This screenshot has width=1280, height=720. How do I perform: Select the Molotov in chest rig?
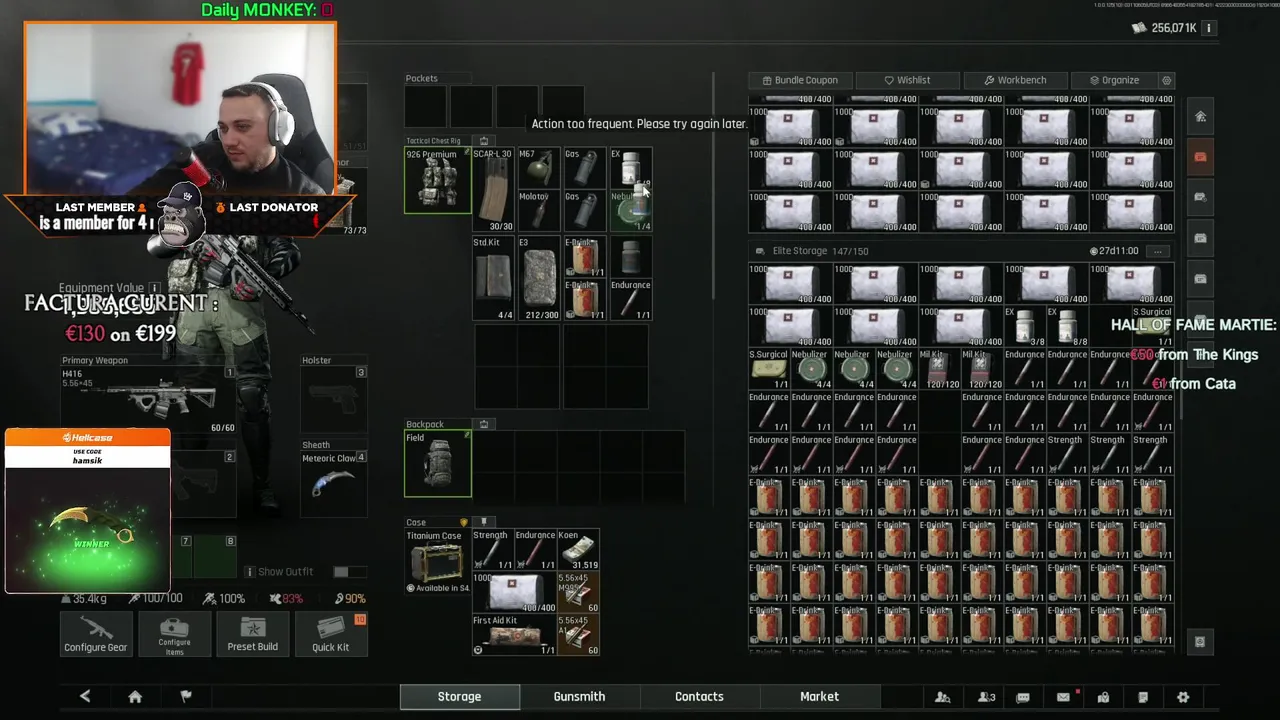pos(538,211)
